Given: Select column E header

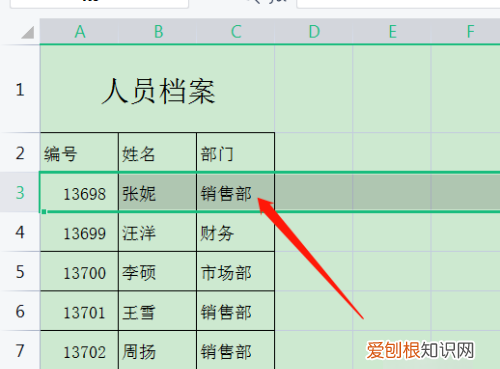Looking at the screenshot, I should click(392, 32).
